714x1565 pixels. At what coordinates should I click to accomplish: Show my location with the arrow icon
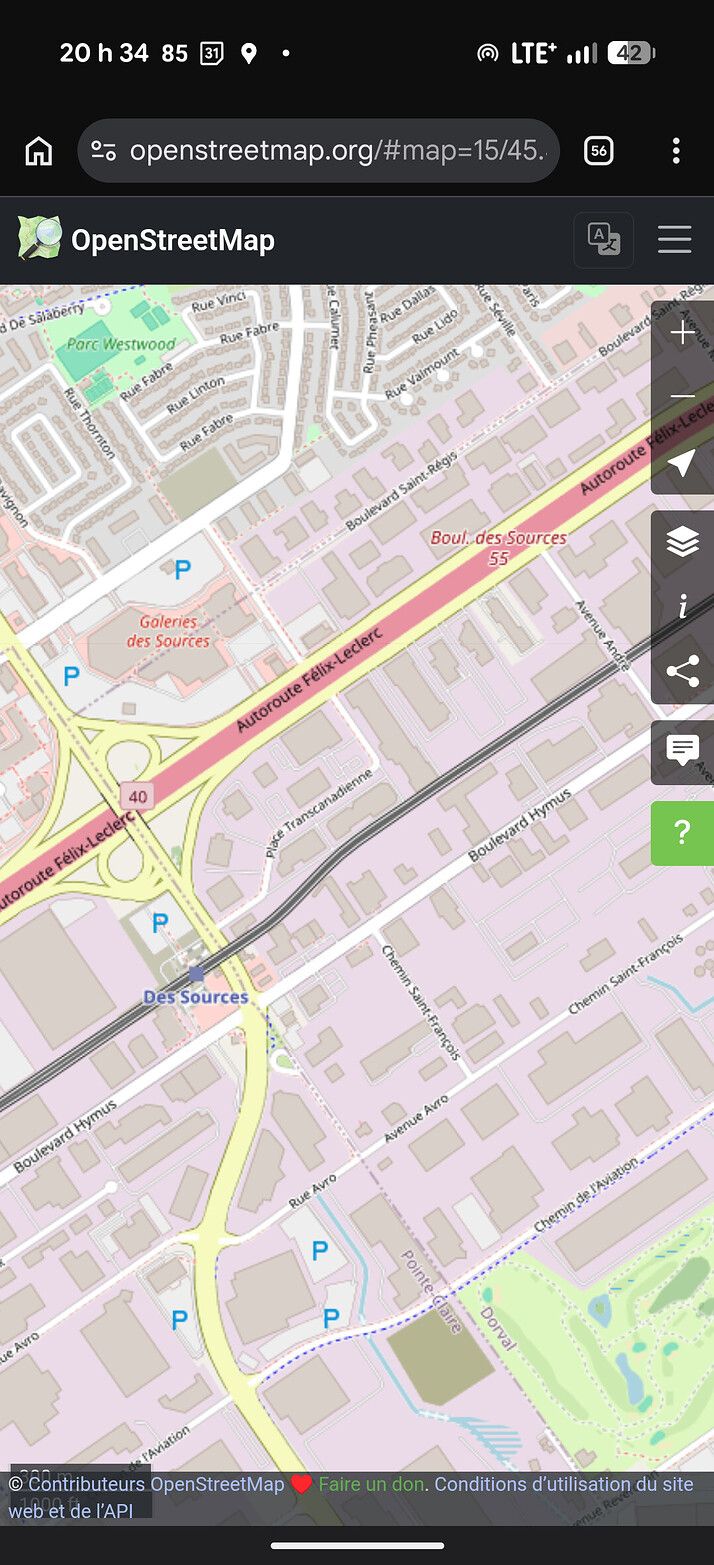pyautogui.click(x=682, y=463)
